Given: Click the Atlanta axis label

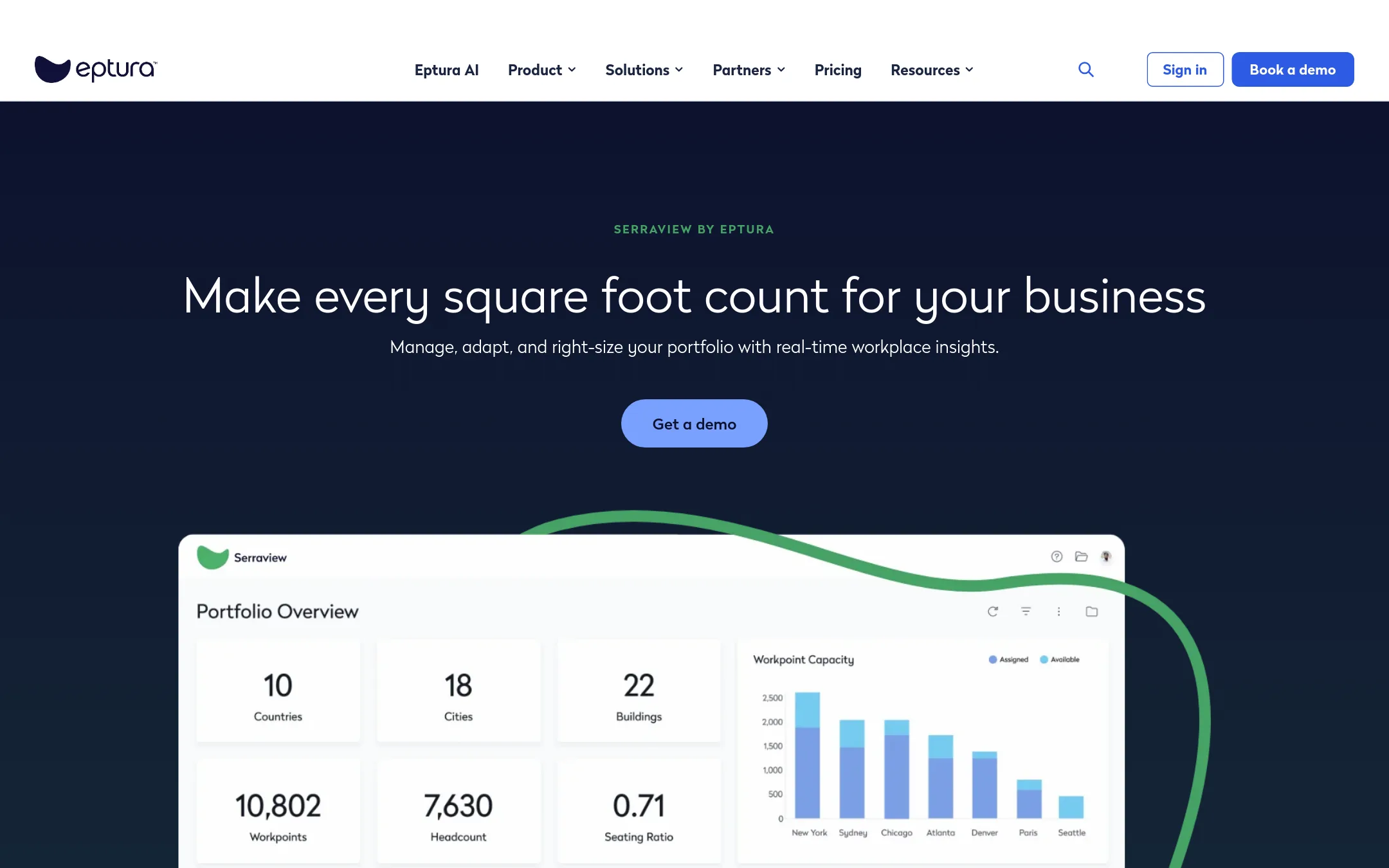Looking at the screenshot, I should click(x=940, y=833).
